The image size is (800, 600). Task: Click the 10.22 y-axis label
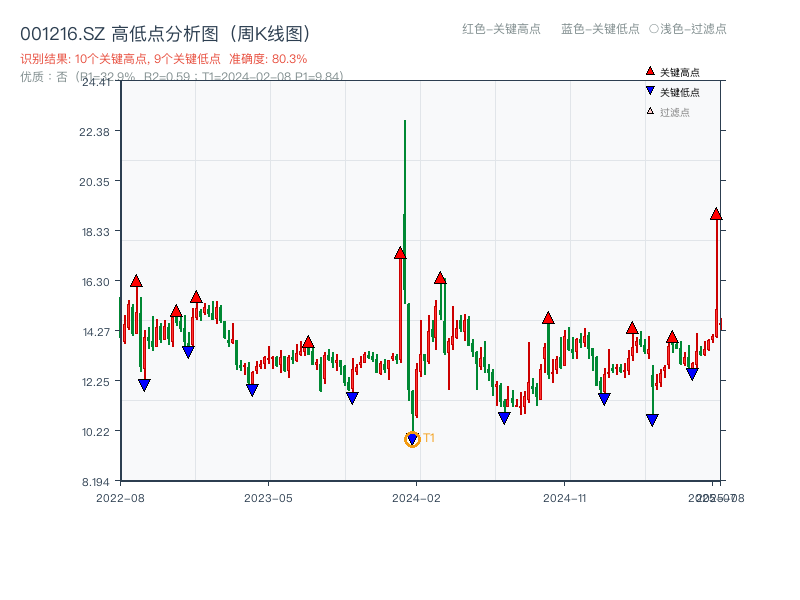pos(95,432)
